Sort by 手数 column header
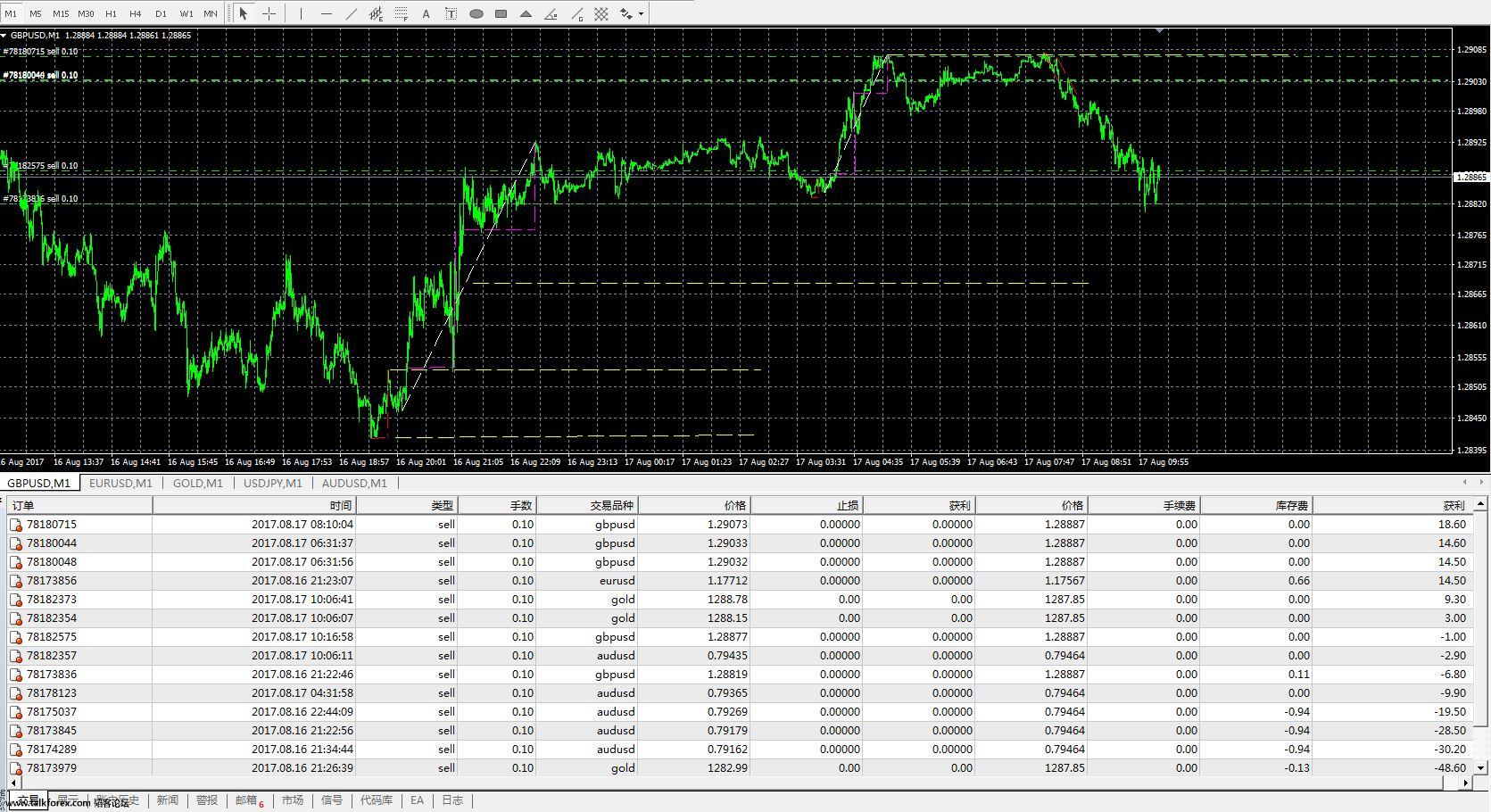 pyautogui.click(x=497, y=505)
